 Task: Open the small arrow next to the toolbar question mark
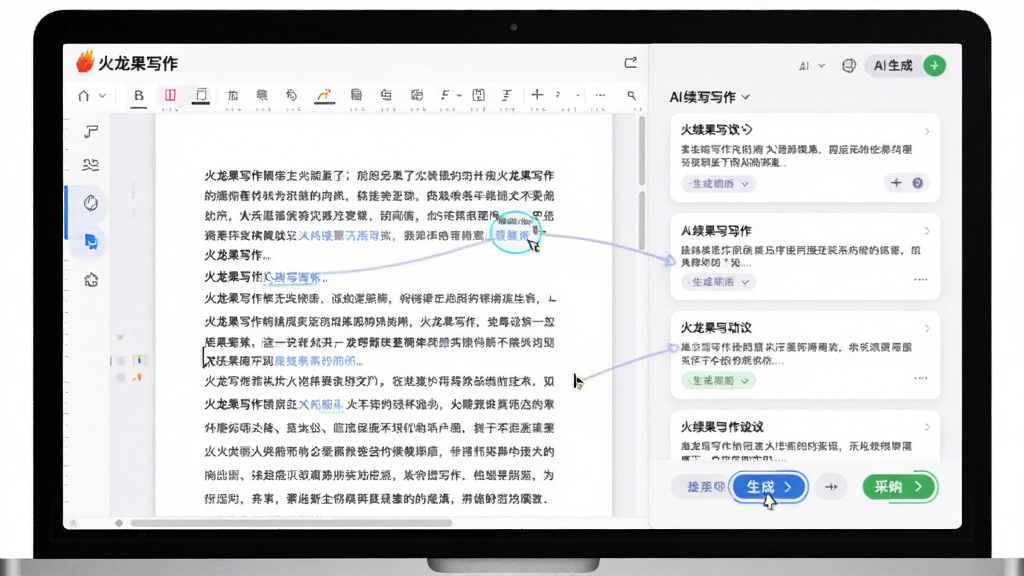click(x=578, y=96)
